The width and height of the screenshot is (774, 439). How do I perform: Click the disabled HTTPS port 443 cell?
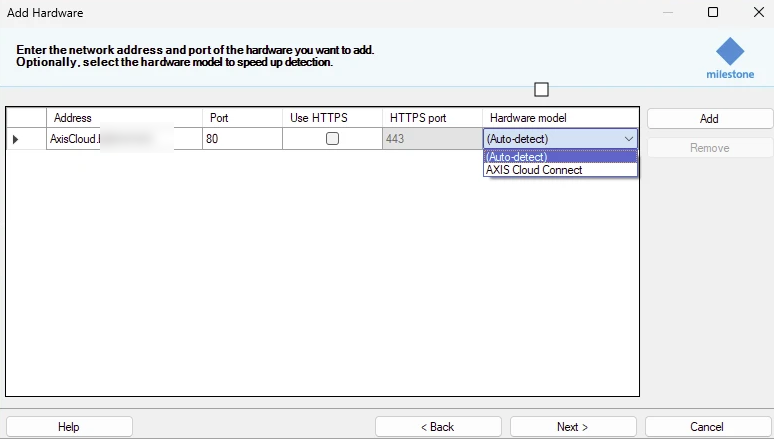tap(432, 139)
